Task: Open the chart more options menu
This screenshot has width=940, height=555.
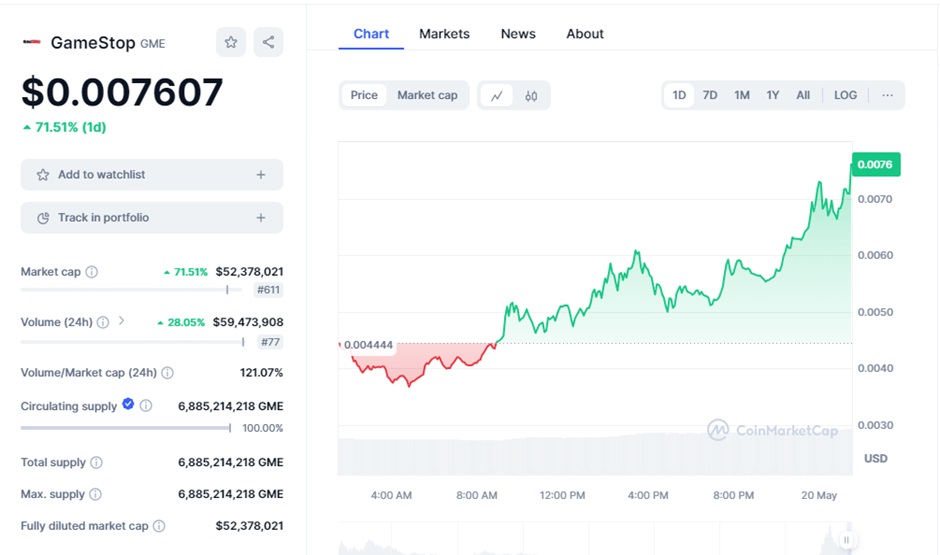Action: pos(887,95)
